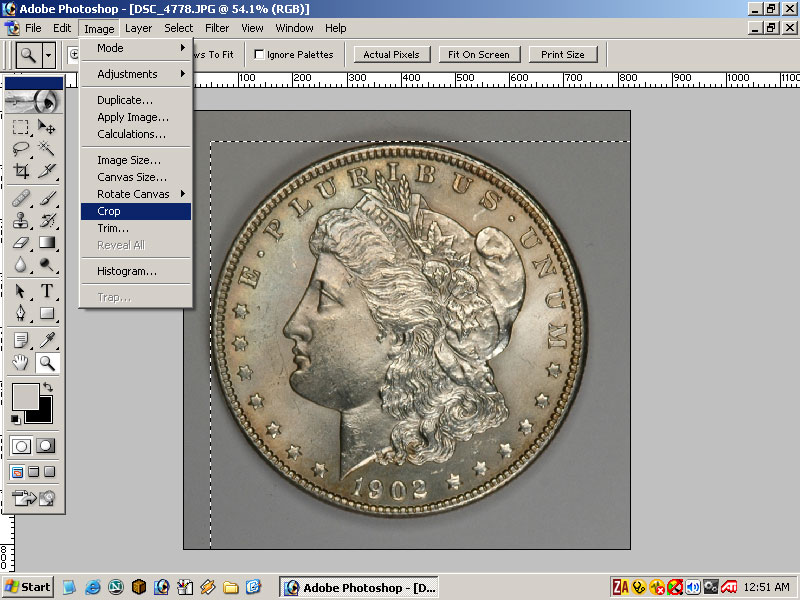Choose the Magic Wand tool
The image size is (800, 600).
coord(47,149)
